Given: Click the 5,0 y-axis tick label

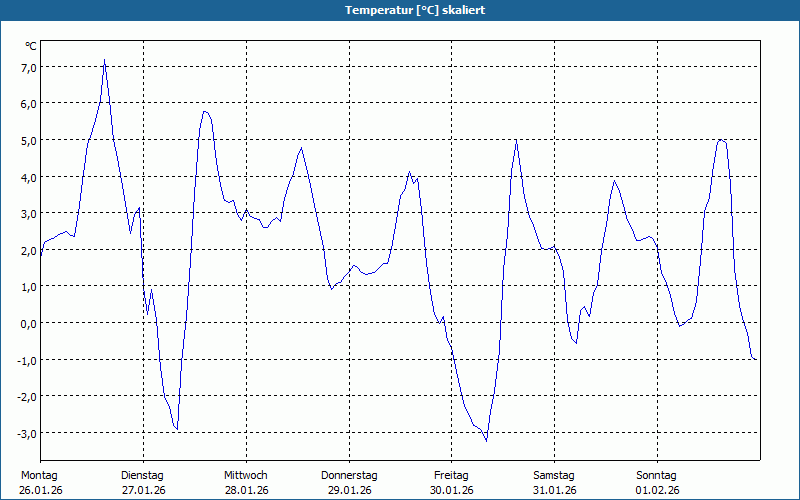Looking at the screenshot, I should 29,141.
